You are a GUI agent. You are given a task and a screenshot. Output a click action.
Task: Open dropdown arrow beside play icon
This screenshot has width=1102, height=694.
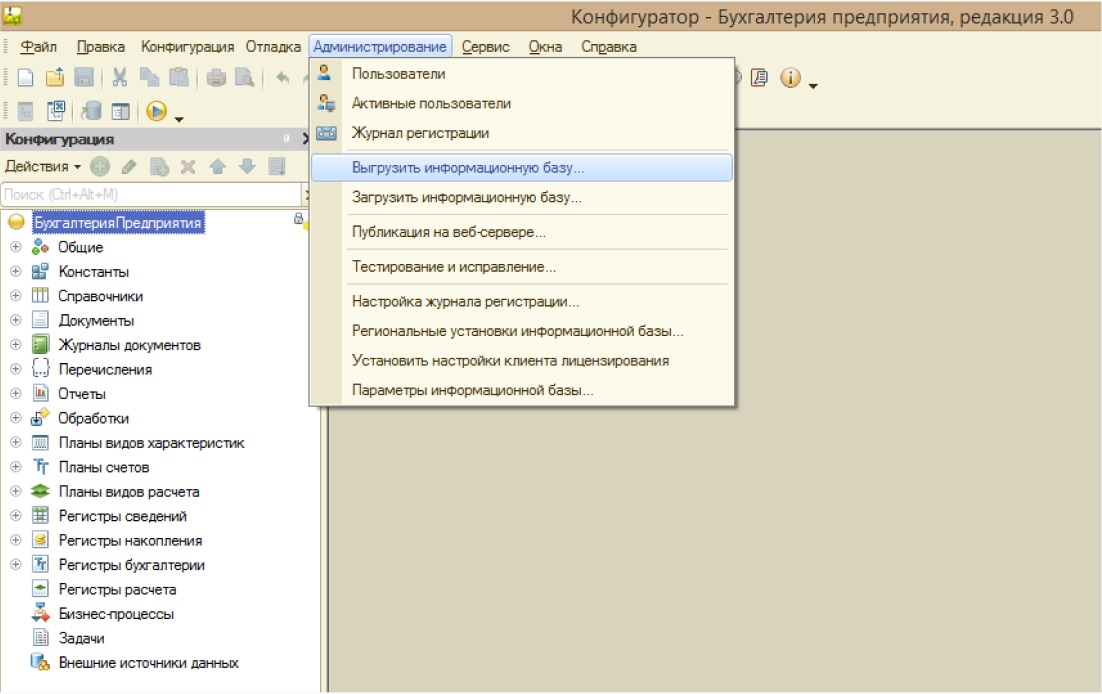coord(179,119)
